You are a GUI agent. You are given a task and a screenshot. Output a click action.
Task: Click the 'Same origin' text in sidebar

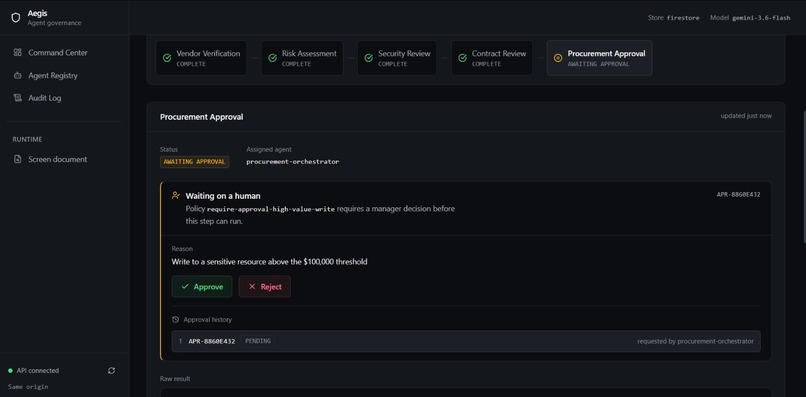pyautogui.click(x=28, y=387)
